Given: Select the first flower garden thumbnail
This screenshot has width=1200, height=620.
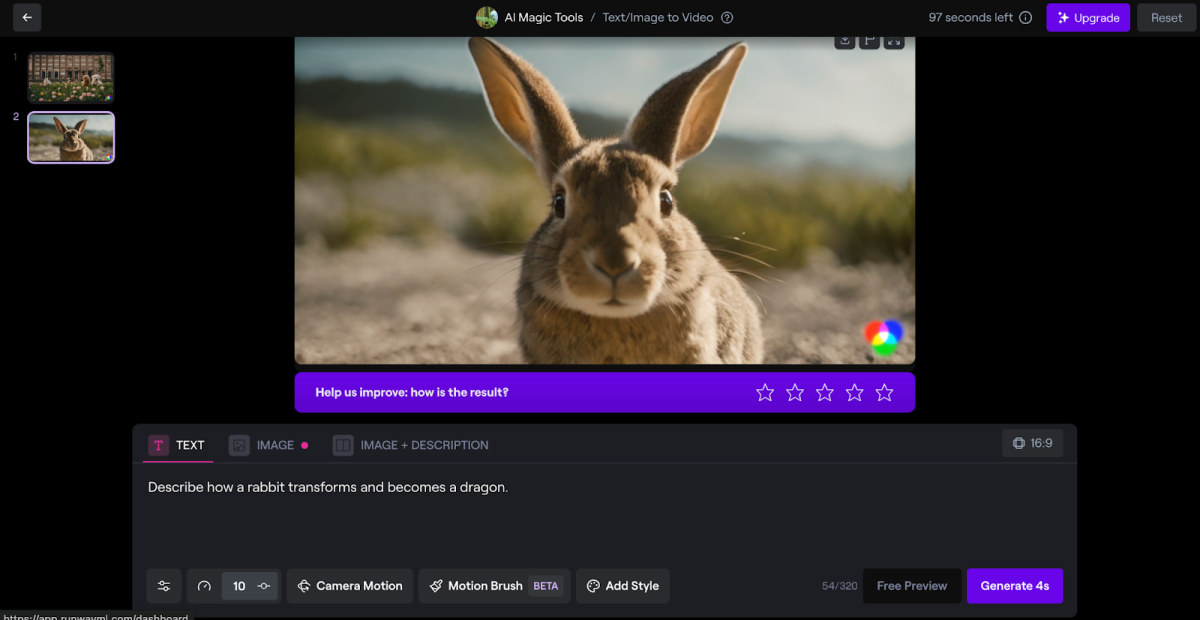Looking at the screenshot, I should pos(71,78).
